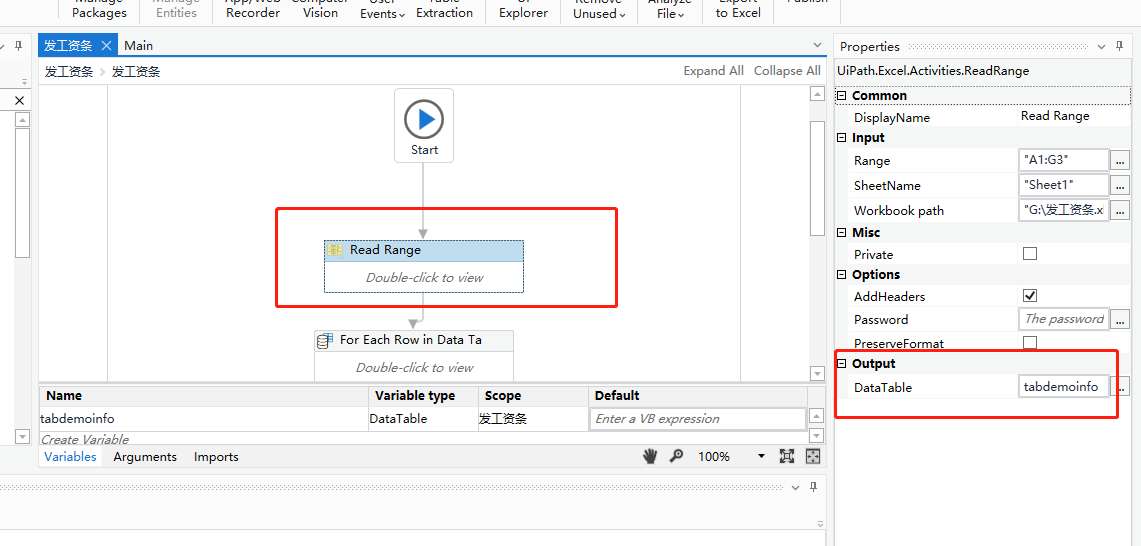This screenshot has width=1141, height=546.
Task: Open ellipsis editor for SheetName
Action: (x=1120, y=185)
